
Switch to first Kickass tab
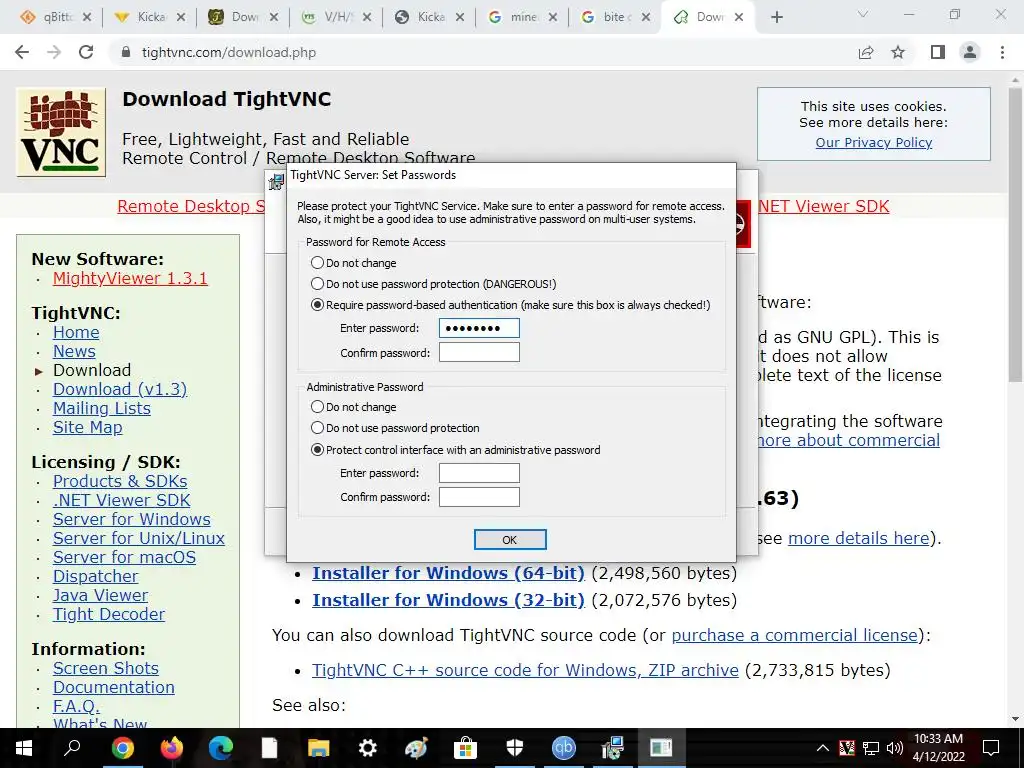(150, 17)
